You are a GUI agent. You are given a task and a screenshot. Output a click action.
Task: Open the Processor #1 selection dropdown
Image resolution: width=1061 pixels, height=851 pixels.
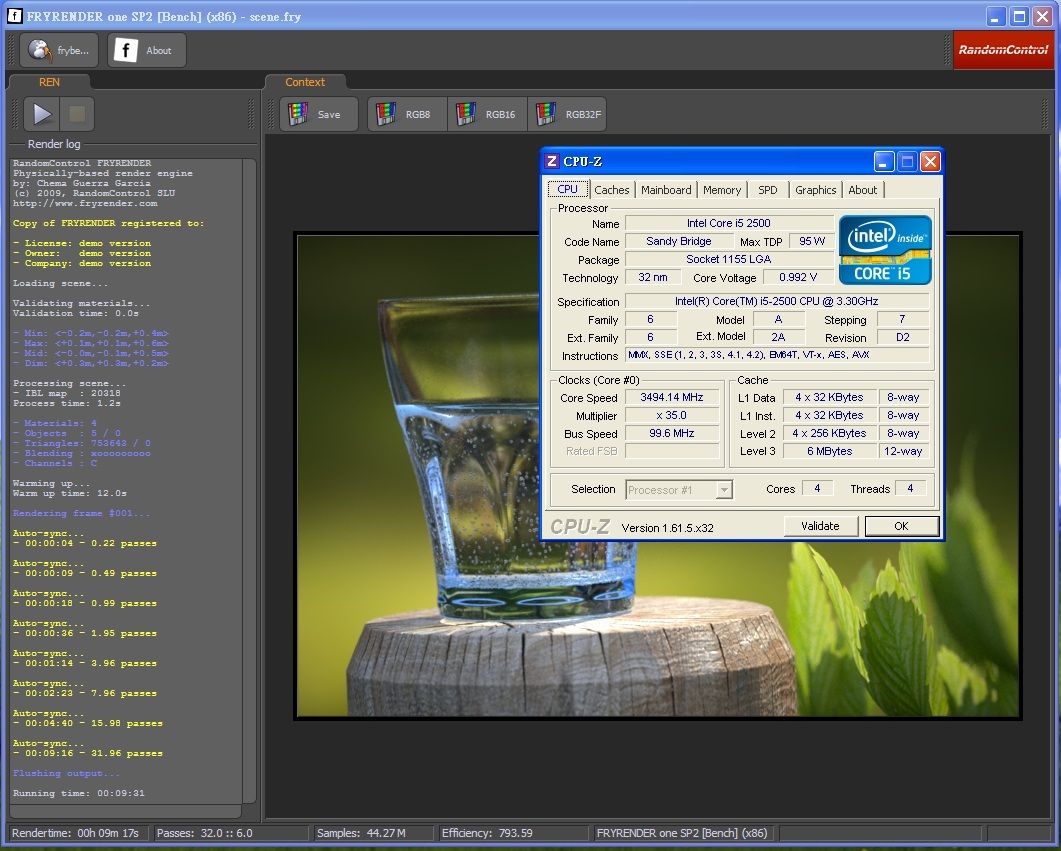(679, 490)
